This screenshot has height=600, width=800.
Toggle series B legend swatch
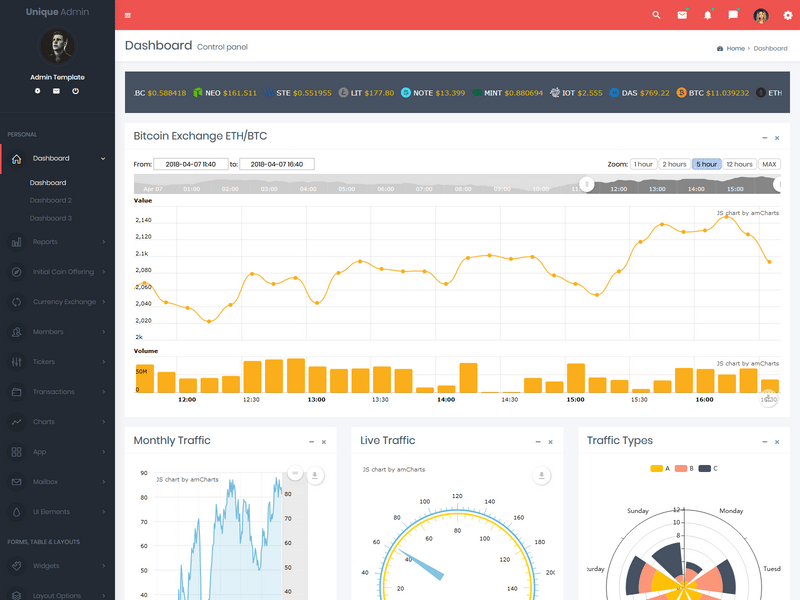(681, 468)
